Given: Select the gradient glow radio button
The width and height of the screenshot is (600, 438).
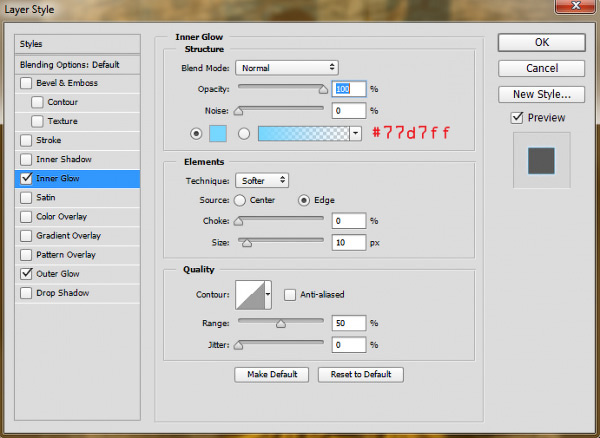Looking at the screenshot, I should [244, 134].
